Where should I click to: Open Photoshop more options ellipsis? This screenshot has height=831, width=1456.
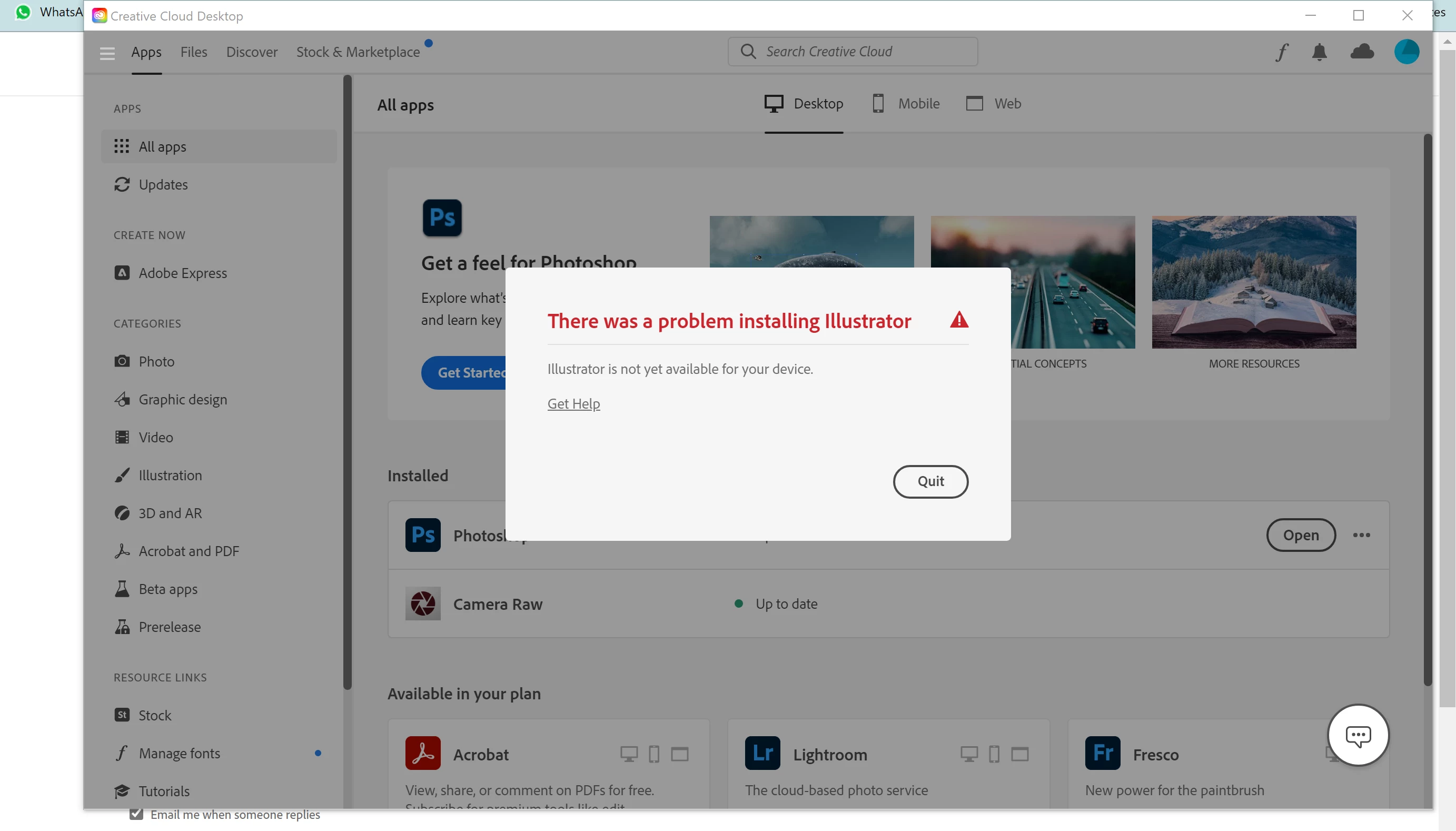(1361, 535)
